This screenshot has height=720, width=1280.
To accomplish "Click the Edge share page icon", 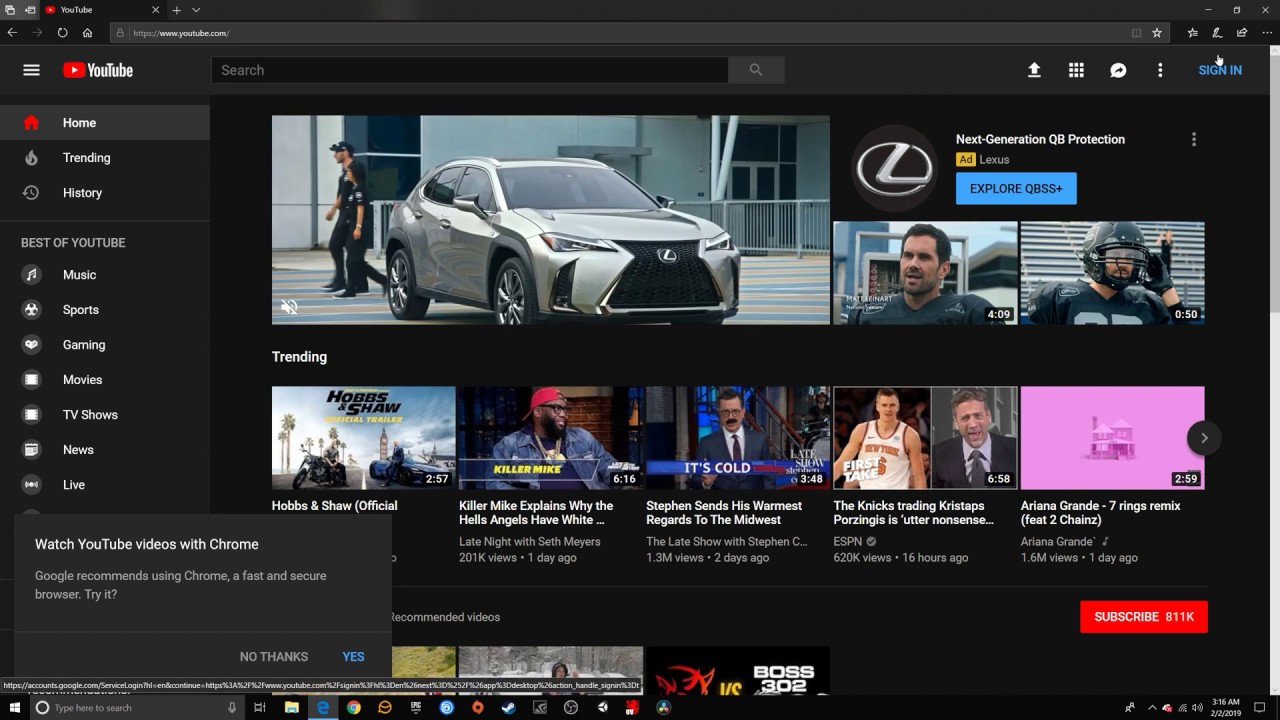I will click(x=1242, y=33).
